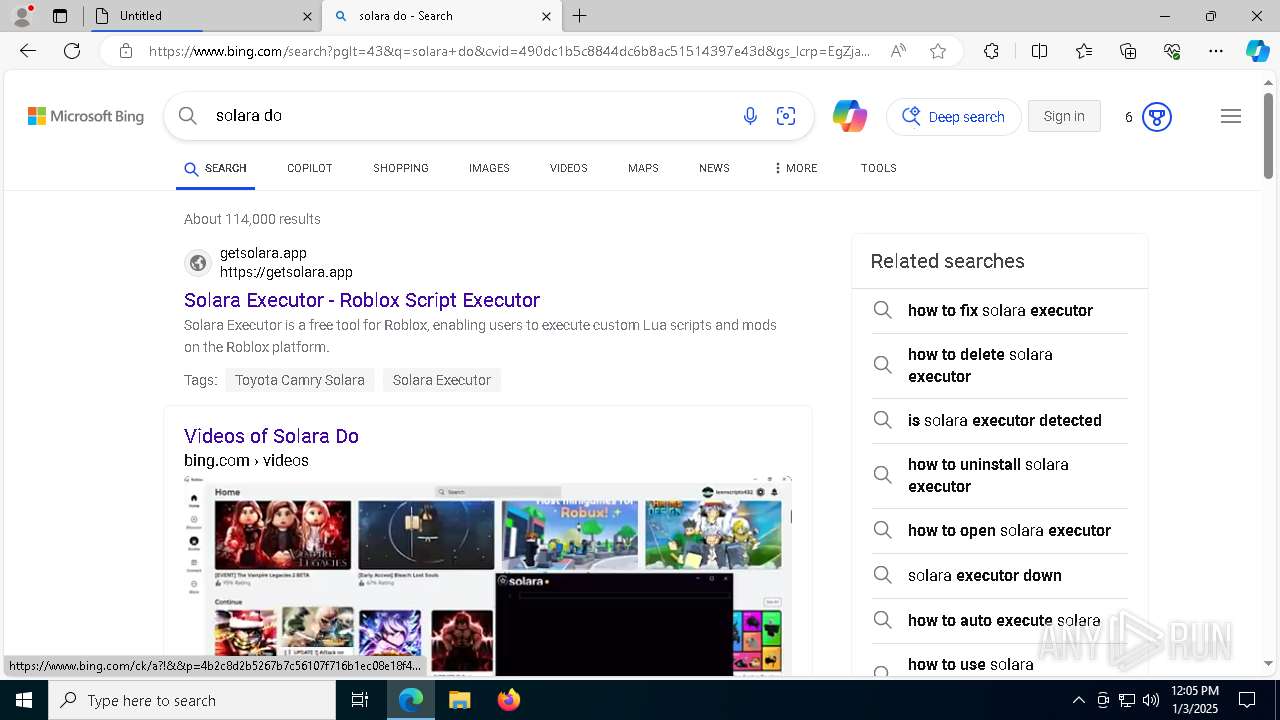Search 'solara executor down' suggestion

(1000, 576)
